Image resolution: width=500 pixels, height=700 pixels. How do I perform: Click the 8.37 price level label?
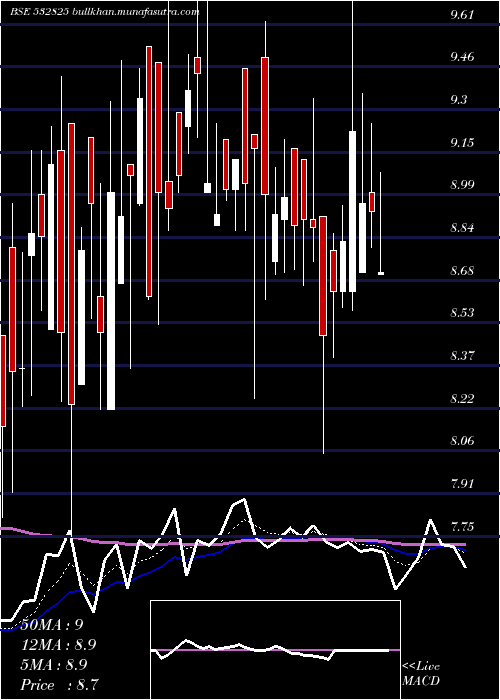click(462, 356)
